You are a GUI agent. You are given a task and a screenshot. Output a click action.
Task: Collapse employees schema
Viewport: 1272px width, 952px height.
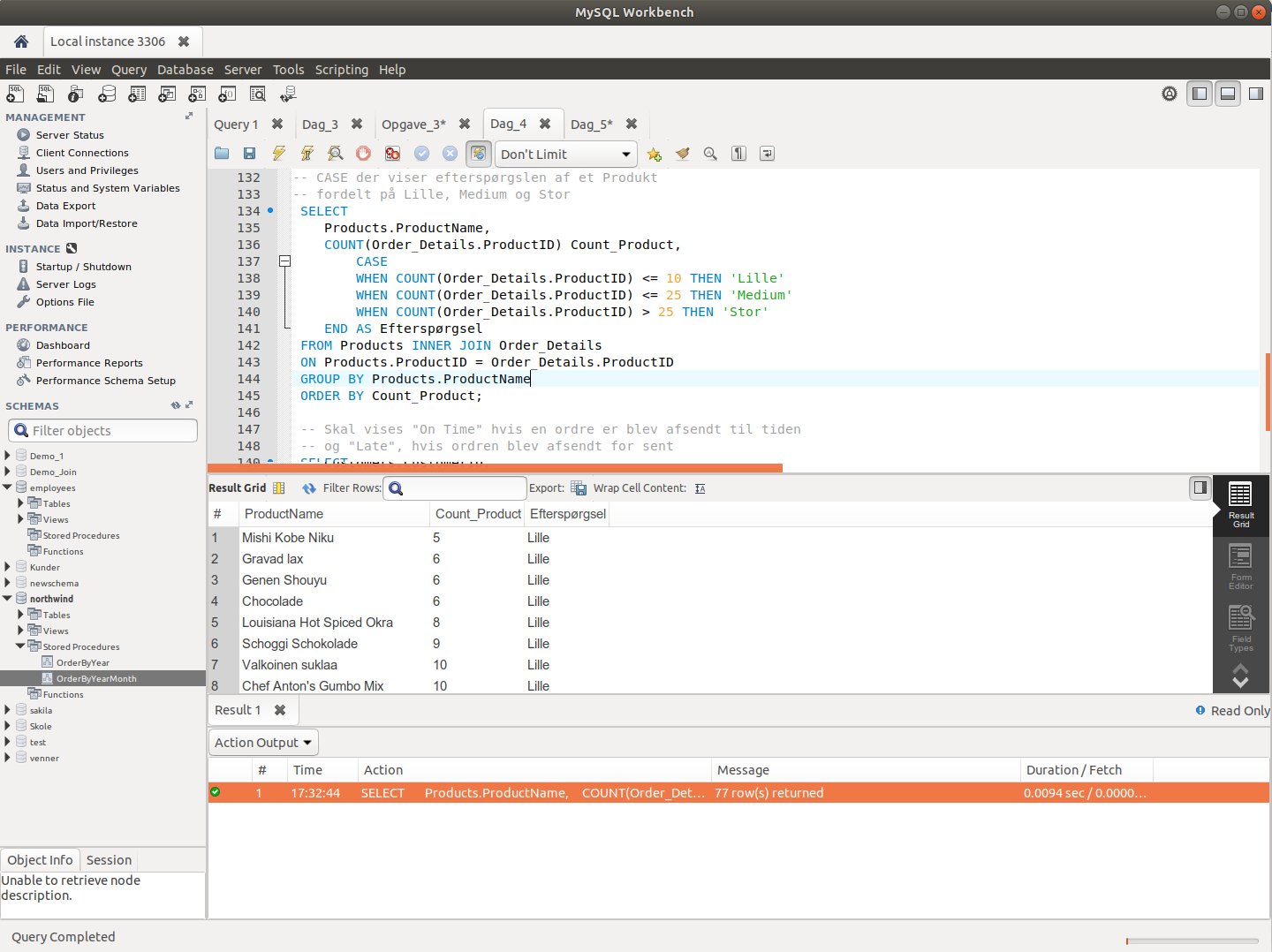point(7,487)
